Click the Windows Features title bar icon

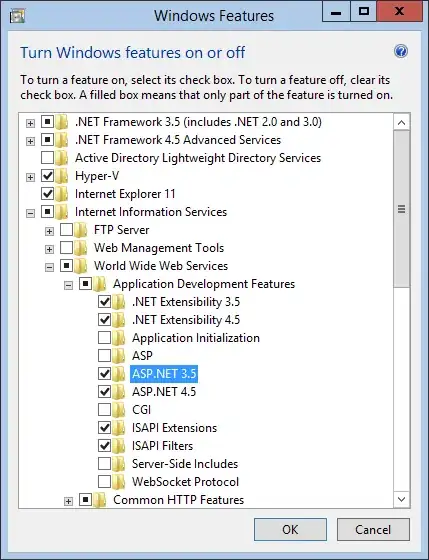click(x=17, y=16)
